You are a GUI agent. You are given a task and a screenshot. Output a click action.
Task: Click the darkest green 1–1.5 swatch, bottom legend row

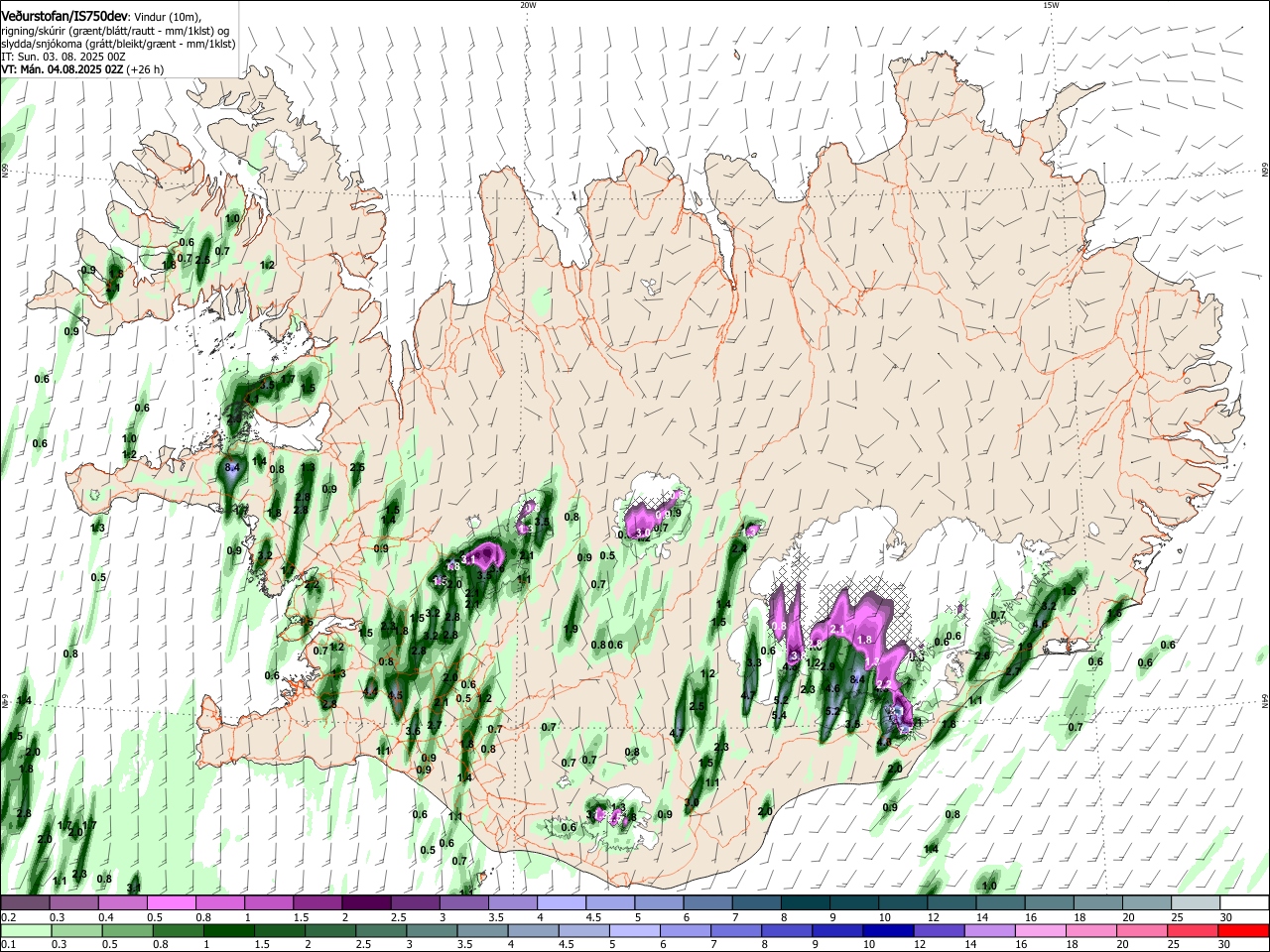(228, 930)
